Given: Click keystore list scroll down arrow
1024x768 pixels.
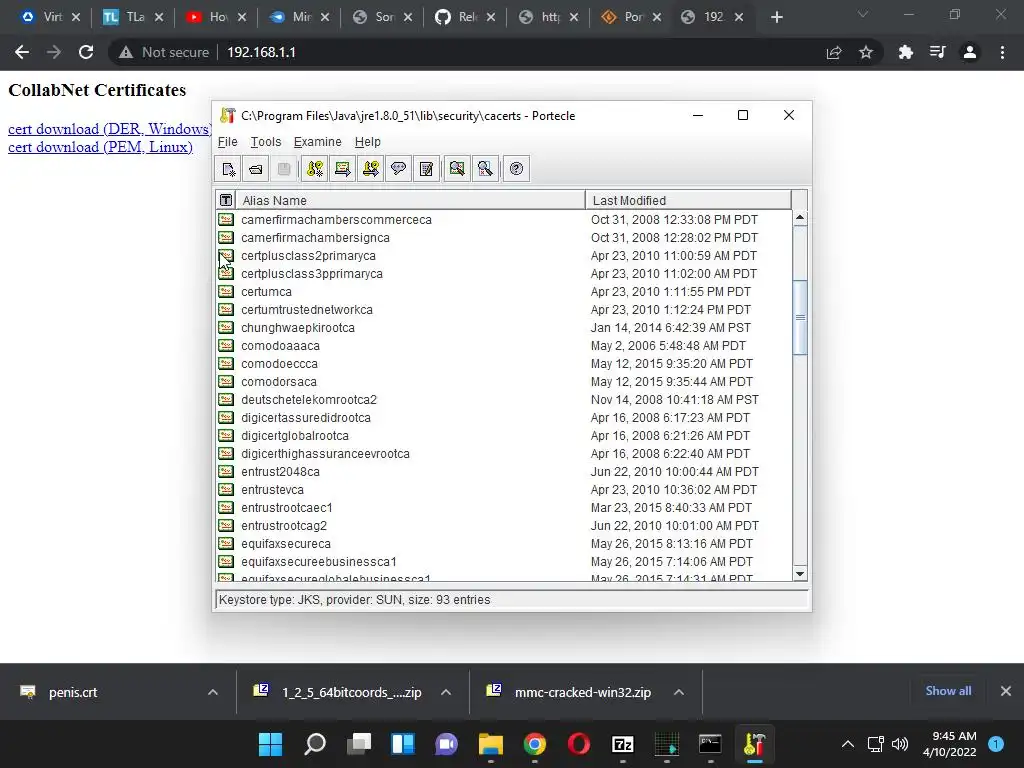Looking at the screenshot, I should 800,573.
